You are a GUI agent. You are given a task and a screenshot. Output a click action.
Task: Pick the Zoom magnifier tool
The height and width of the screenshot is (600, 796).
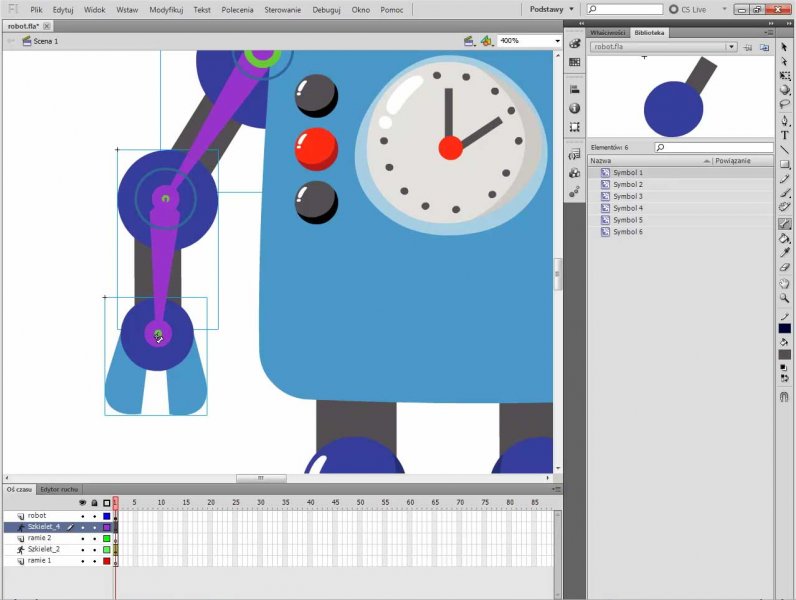tap(785, 297)
